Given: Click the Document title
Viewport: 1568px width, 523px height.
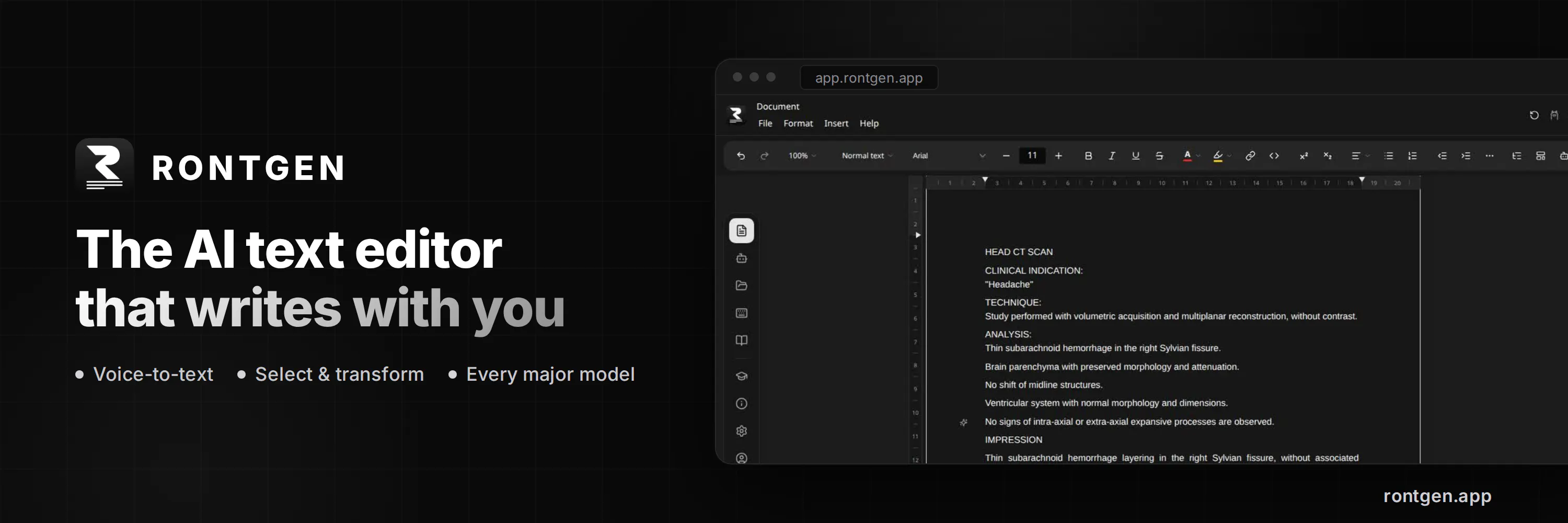Looking at the screenshot, I should 777,106.
